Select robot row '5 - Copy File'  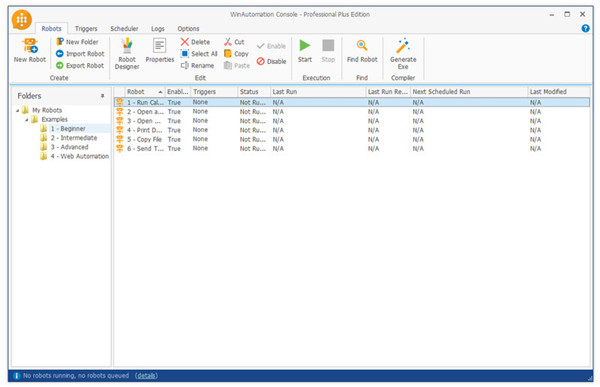(x=352, y=139)
